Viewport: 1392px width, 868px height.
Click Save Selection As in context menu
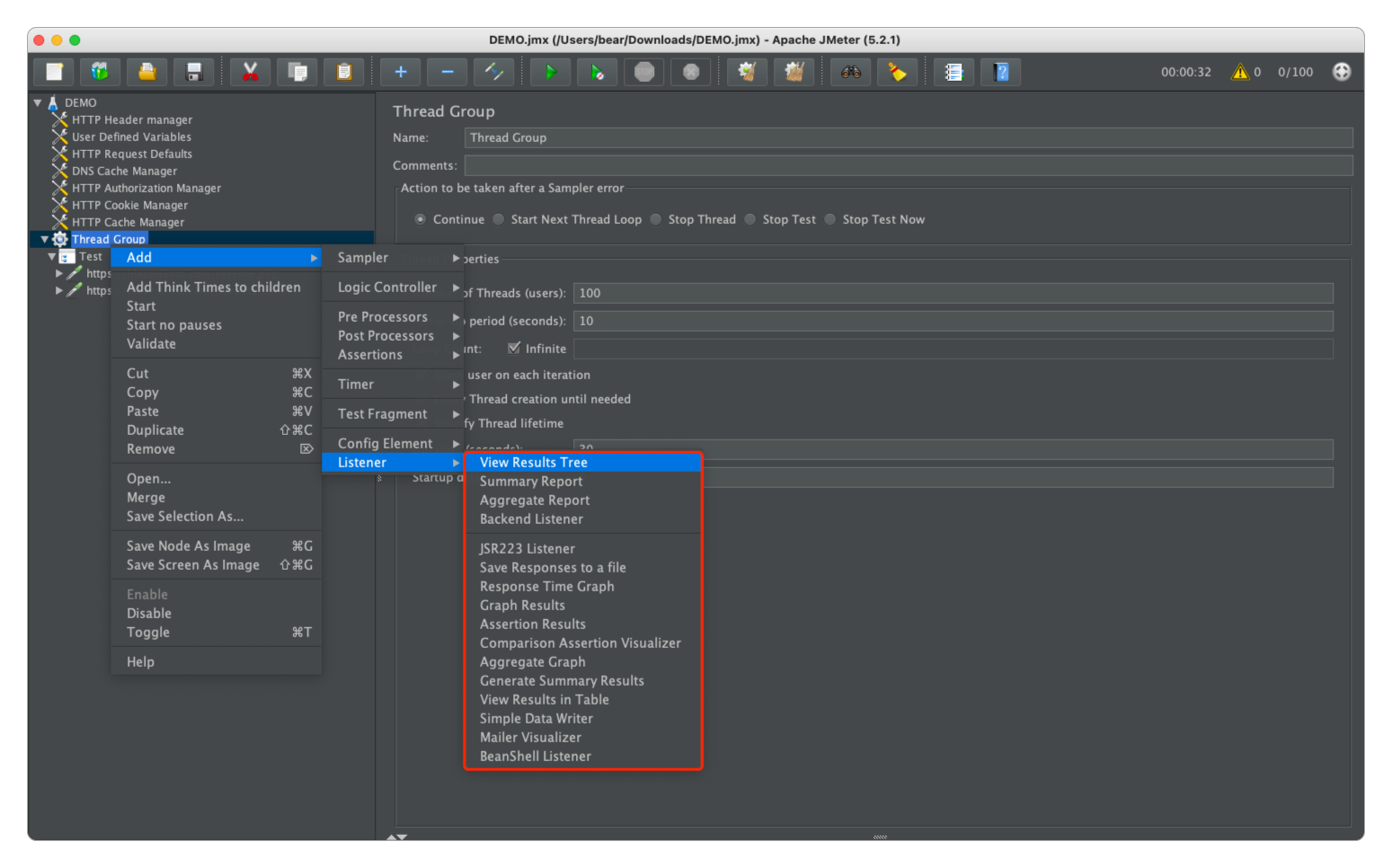(216, 517)
